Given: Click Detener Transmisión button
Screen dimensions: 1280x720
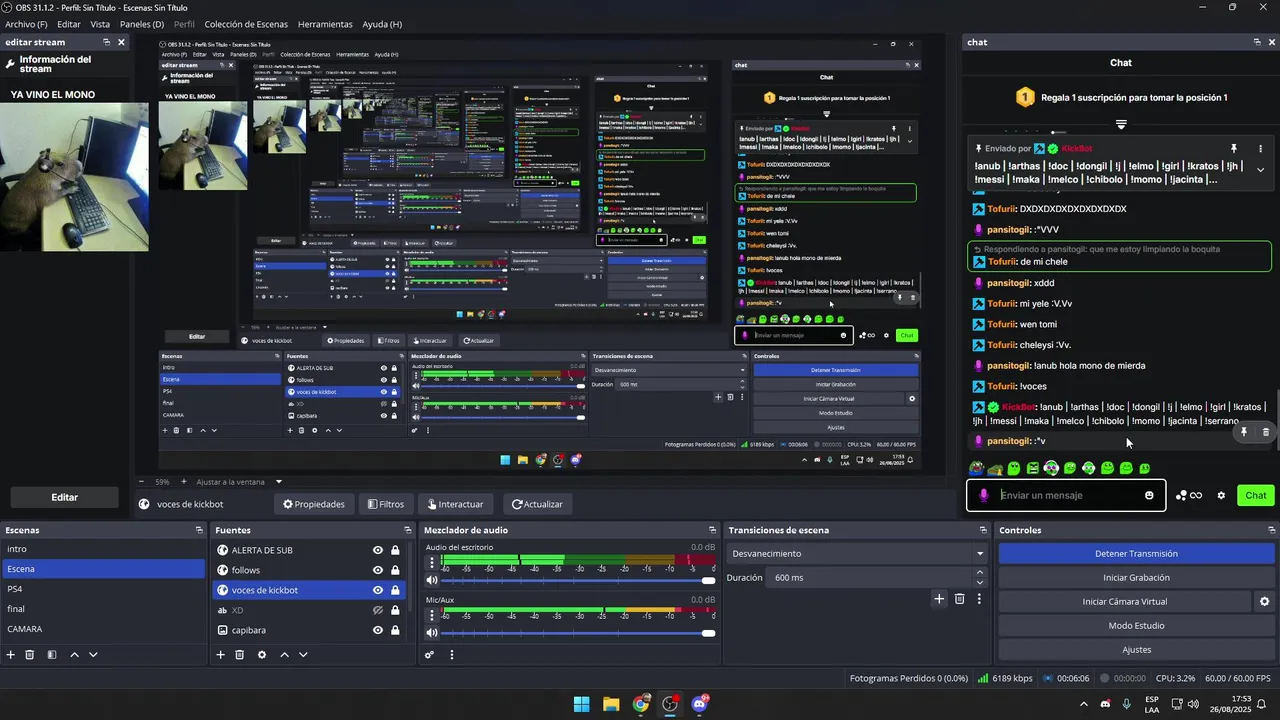Looking at the screenshot, I should (1136, 553).
